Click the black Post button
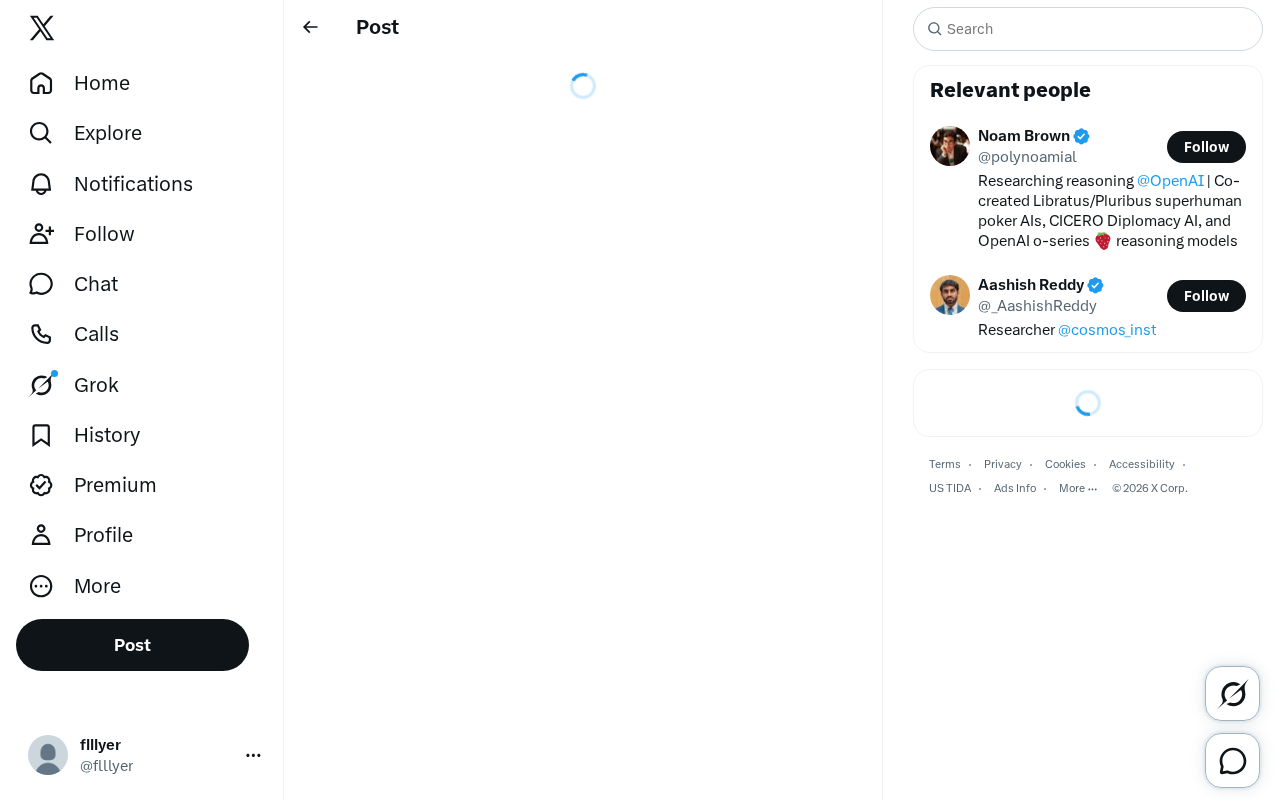 132,645
